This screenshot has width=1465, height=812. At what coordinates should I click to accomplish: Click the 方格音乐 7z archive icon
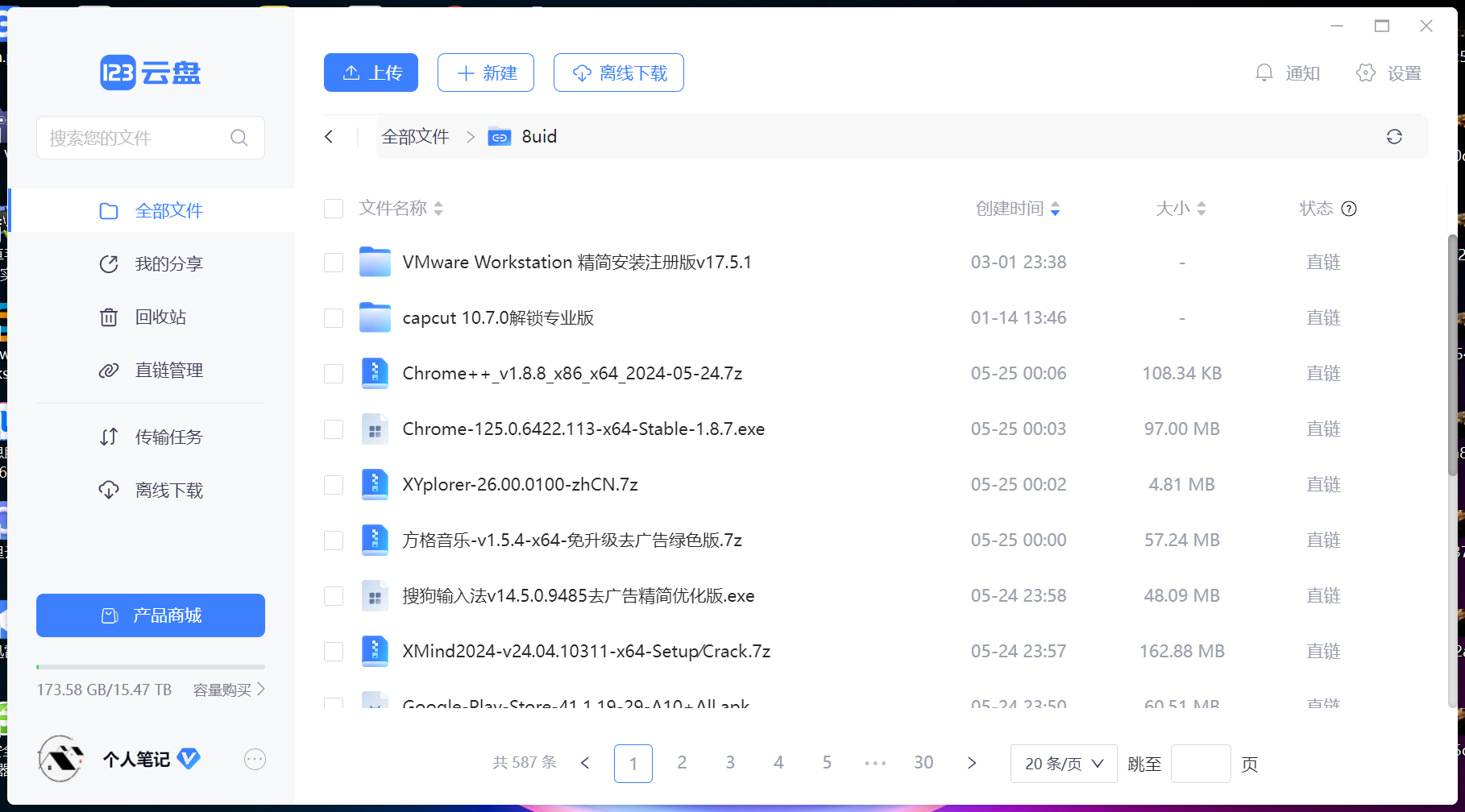pos(375,540)
